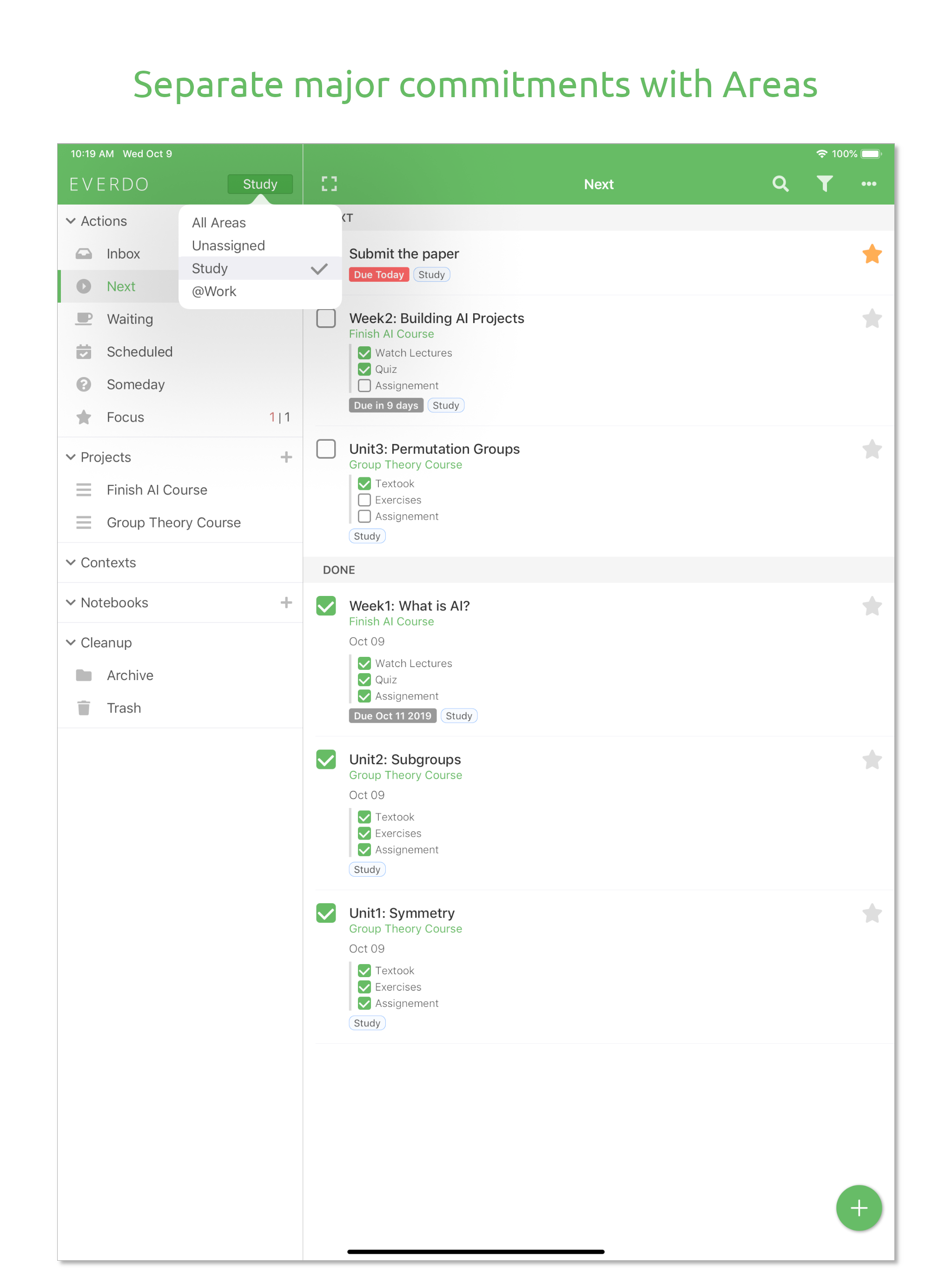Follow Finish AI Course link under Week1
952x1270 pixels.
tap(391, 622)
